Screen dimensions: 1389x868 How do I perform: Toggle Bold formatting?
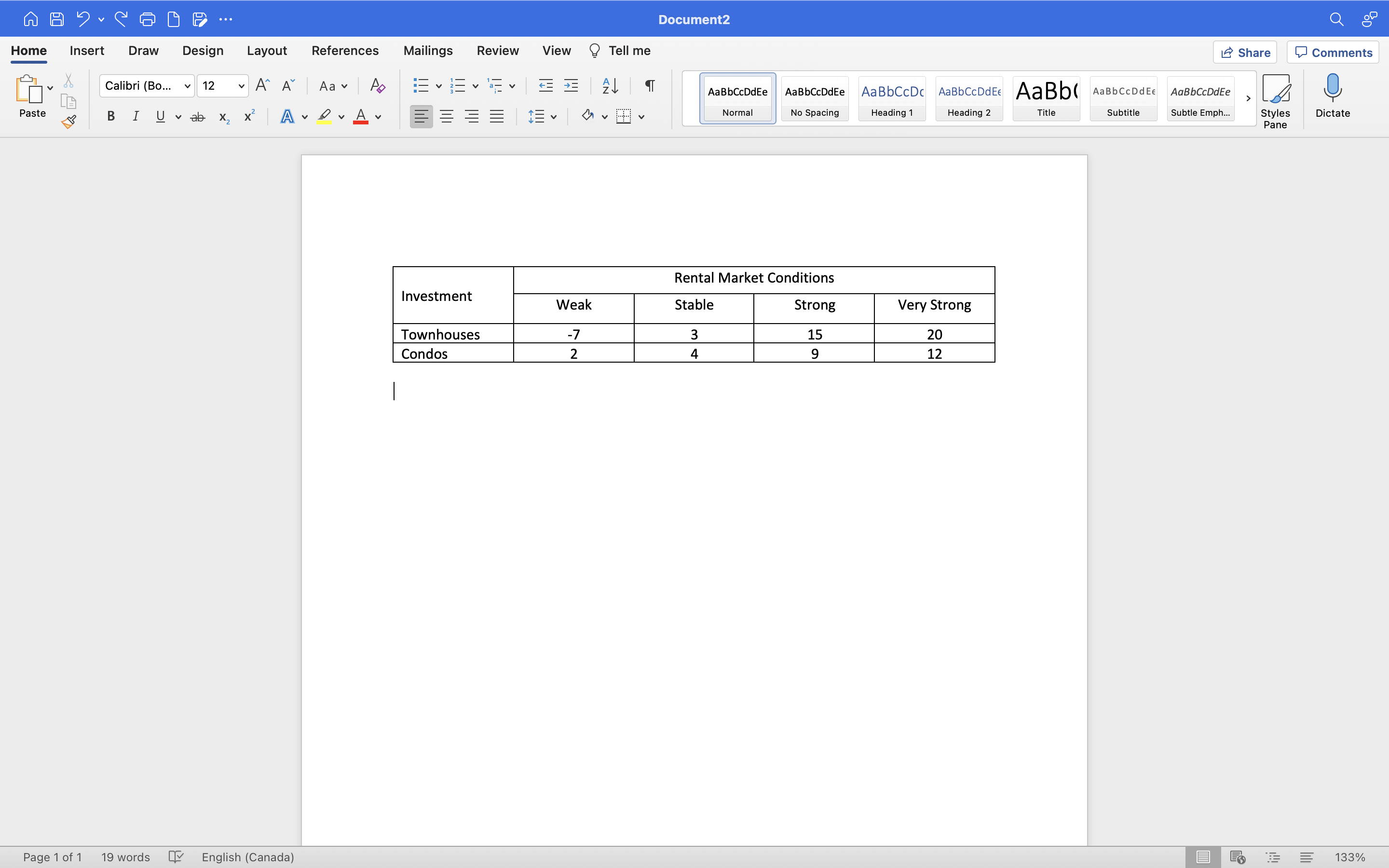[x=111, y=117]
